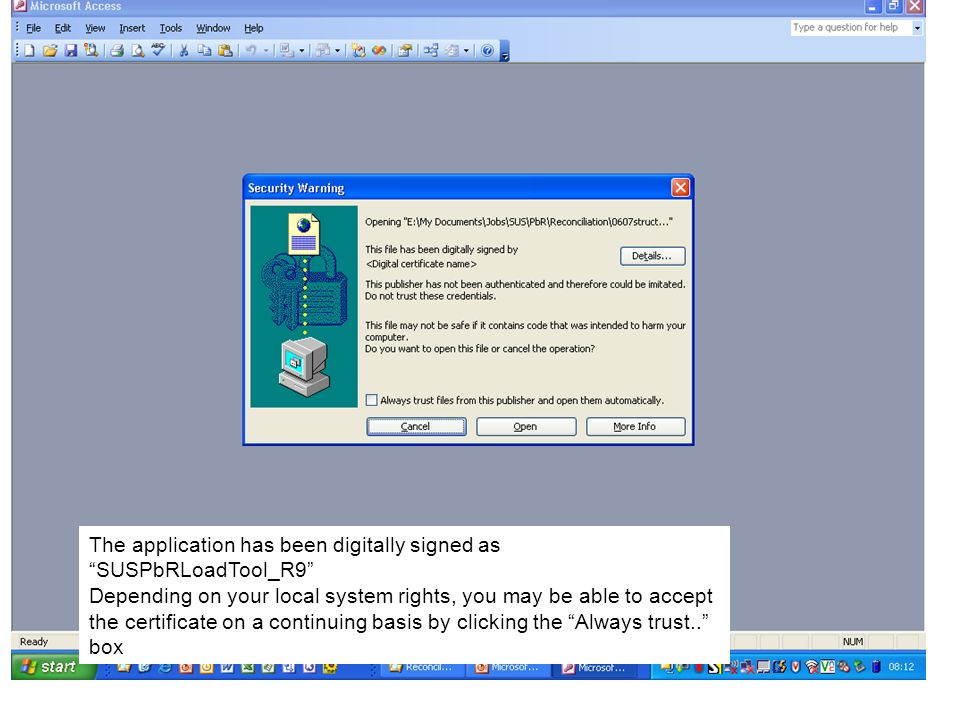Click the 'Ready' status bar text
This screenshot has height=720, width=960.
pyautogui.click(x=34, y=642)
